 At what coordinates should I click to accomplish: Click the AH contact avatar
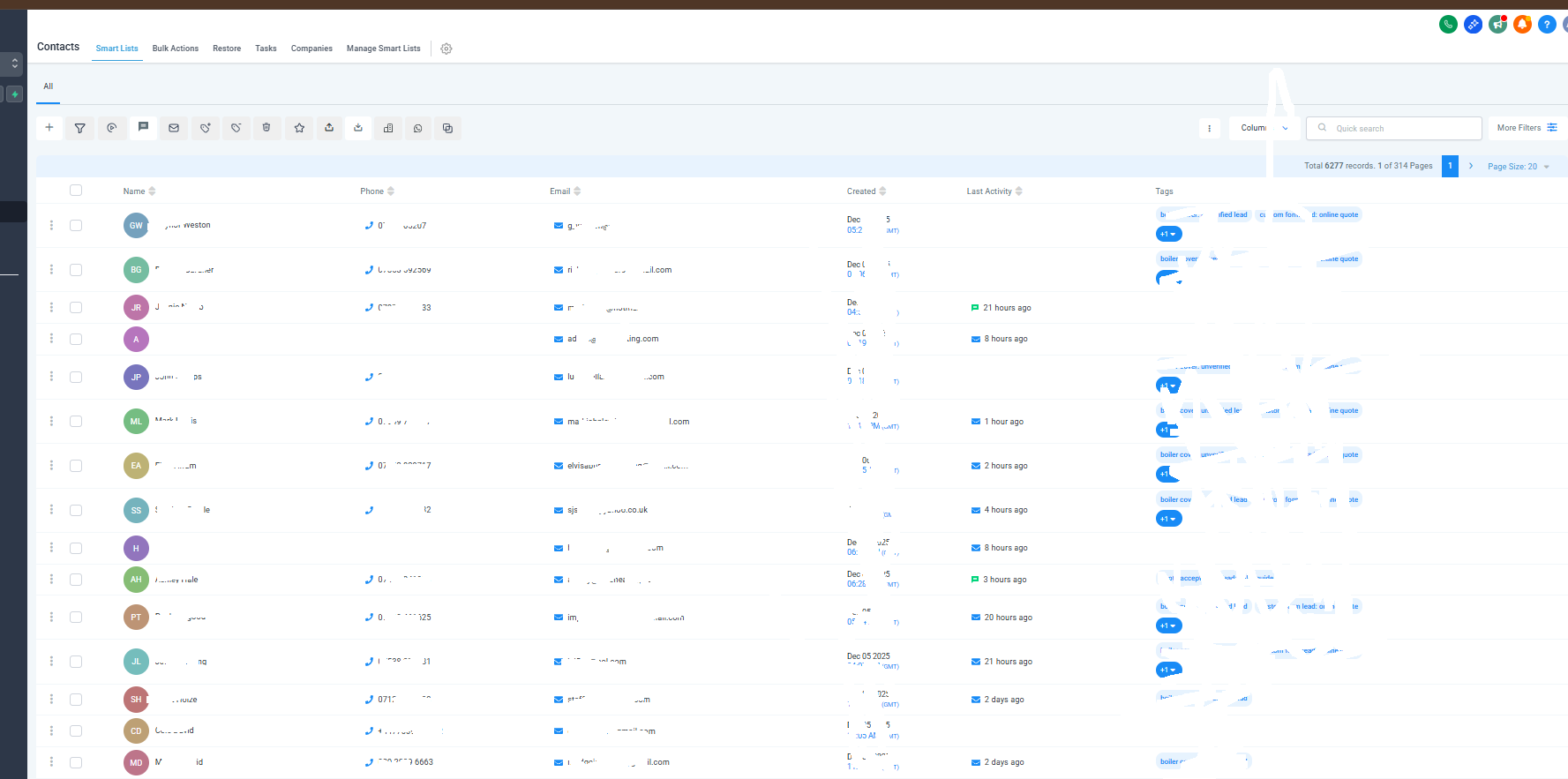pyautogui.click(x=136, y=580)
